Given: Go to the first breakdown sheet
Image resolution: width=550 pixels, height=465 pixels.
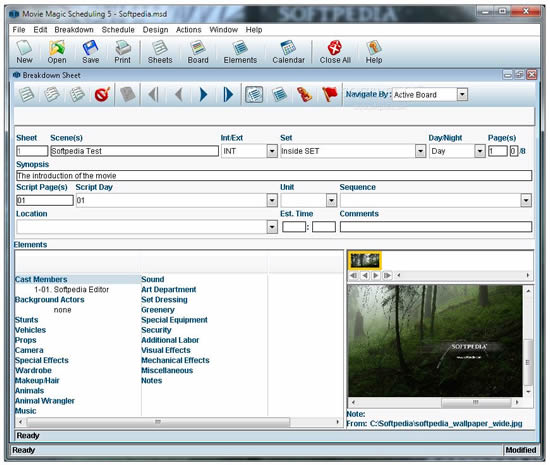Looking at the screenshot, I should point(153,94).
